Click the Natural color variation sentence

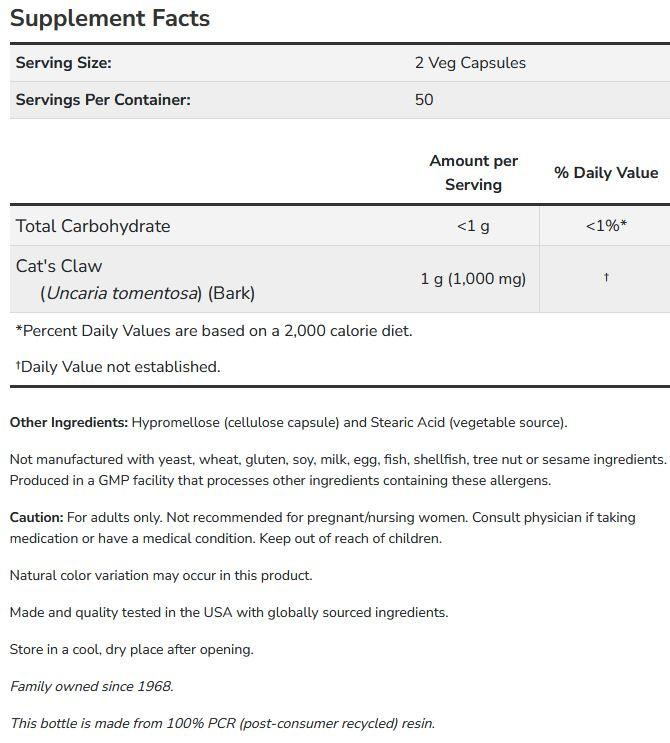point(161,576)
